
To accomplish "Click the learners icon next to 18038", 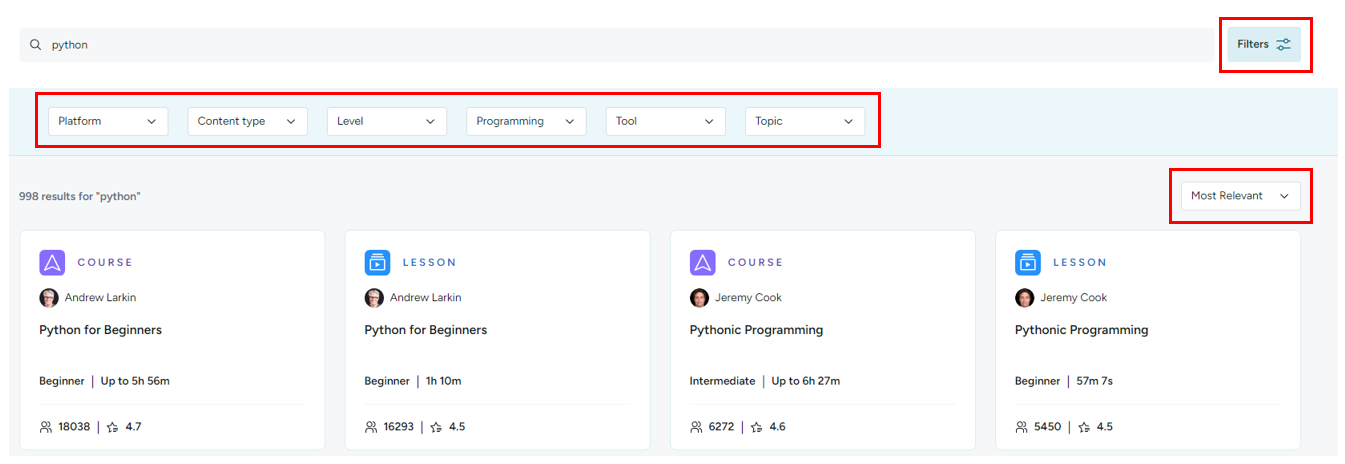I will (46, 427).
